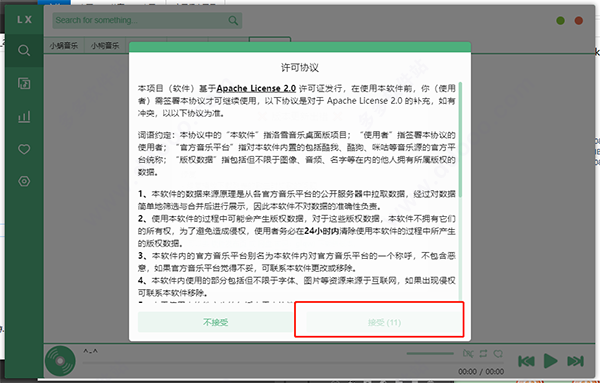The height and width of the screenshot is (383, 600).
Task: Click the 接受 (11) button
Action: (384, 322)
